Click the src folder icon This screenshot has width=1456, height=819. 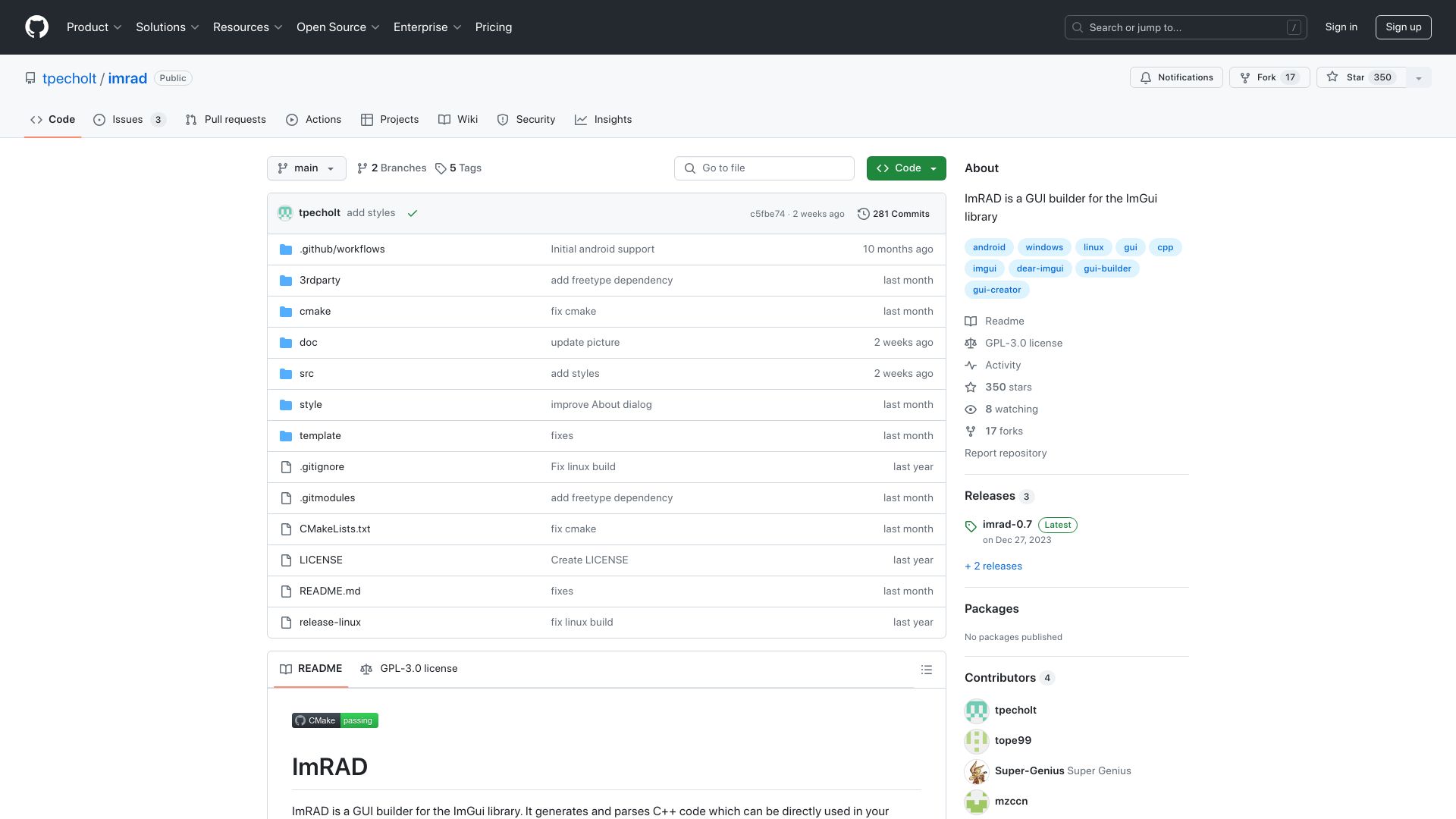click(286, 374)
